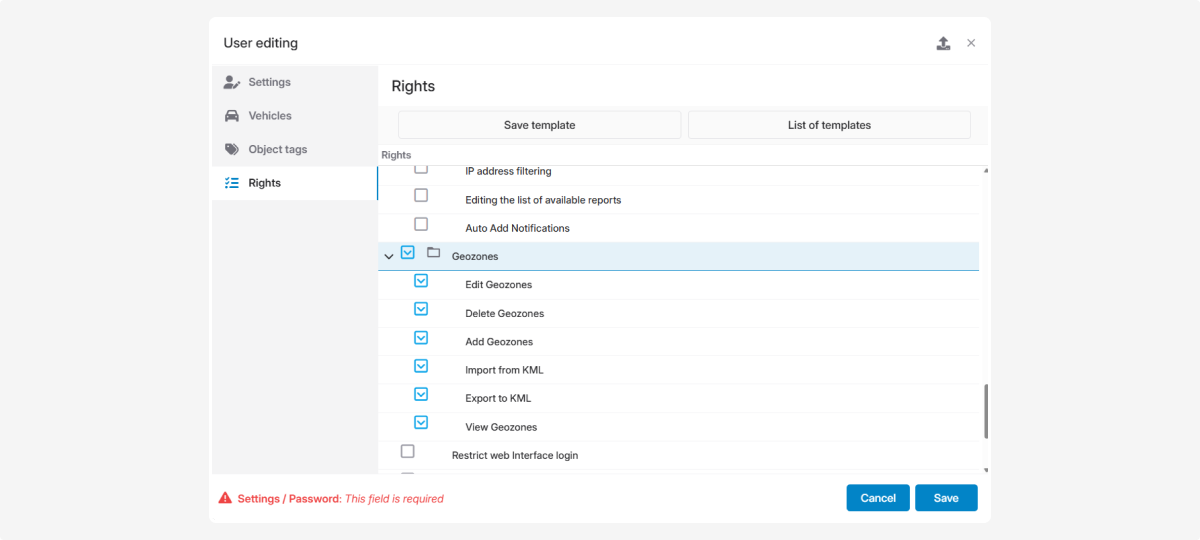Click the Vehicles car icon in sidebar
The height and width of the screenshot is (540, 1200).
tap(232, 116)
